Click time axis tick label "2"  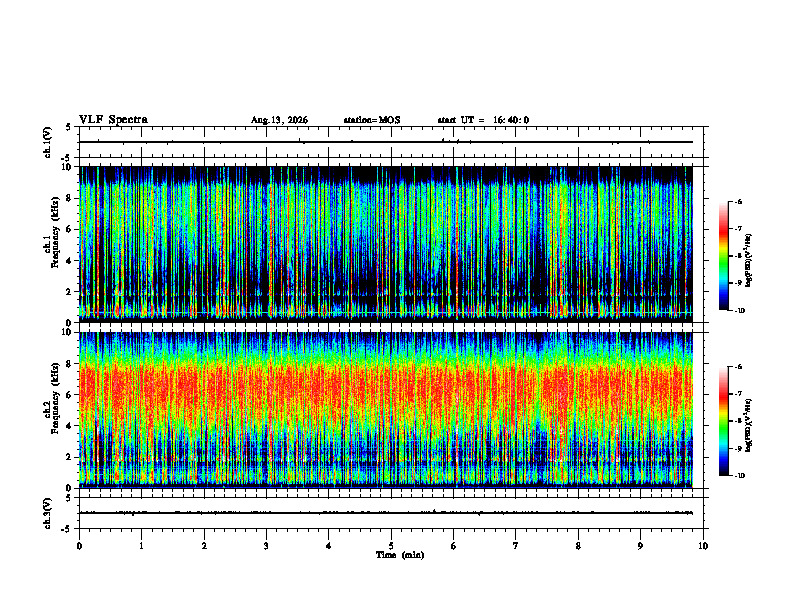[204, 546]
